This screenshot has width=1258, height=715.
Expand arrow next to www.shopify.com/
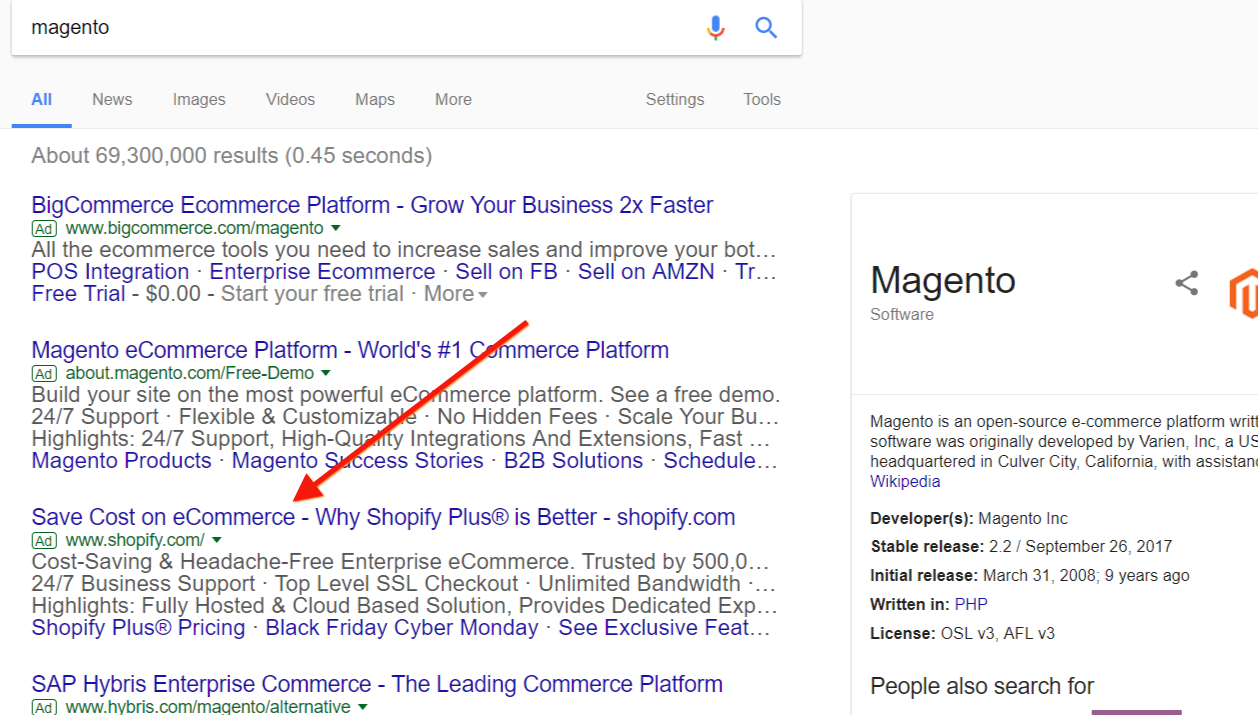point(216,540)
